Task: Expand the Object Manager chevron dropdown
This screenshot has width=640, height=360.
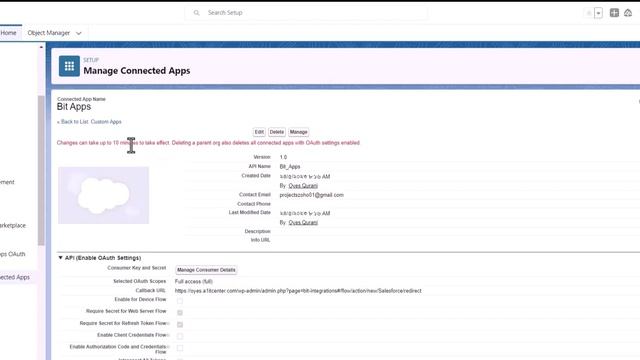Action: [79, 33]
